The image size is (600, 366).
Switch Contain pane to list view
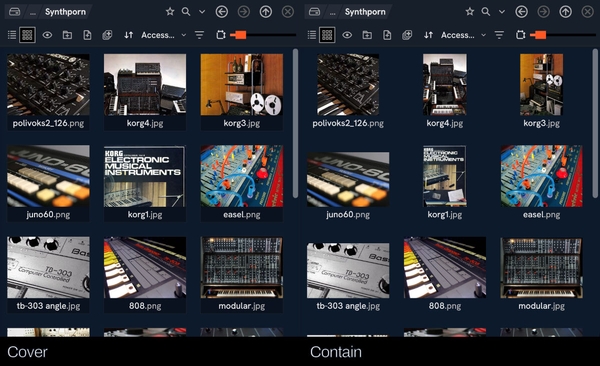click(312, 35)
